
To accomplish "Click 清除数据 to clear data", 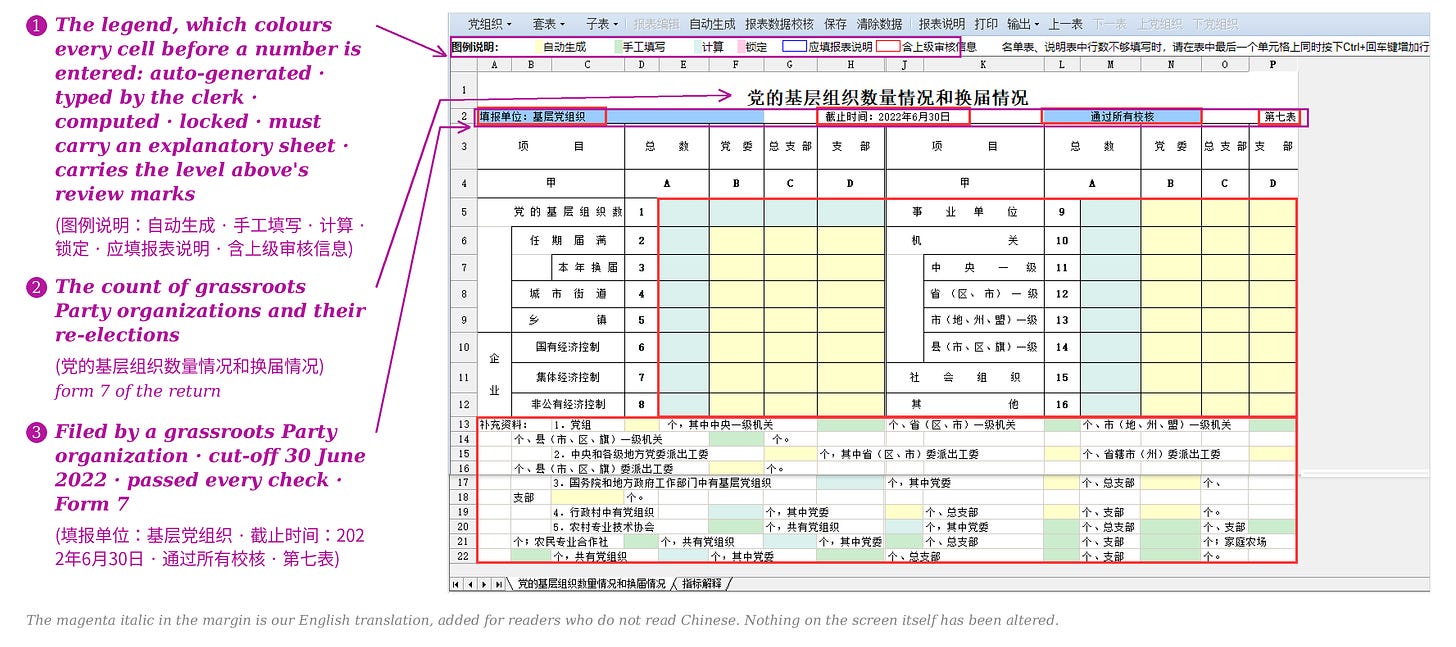I will (x=880, y=24).
